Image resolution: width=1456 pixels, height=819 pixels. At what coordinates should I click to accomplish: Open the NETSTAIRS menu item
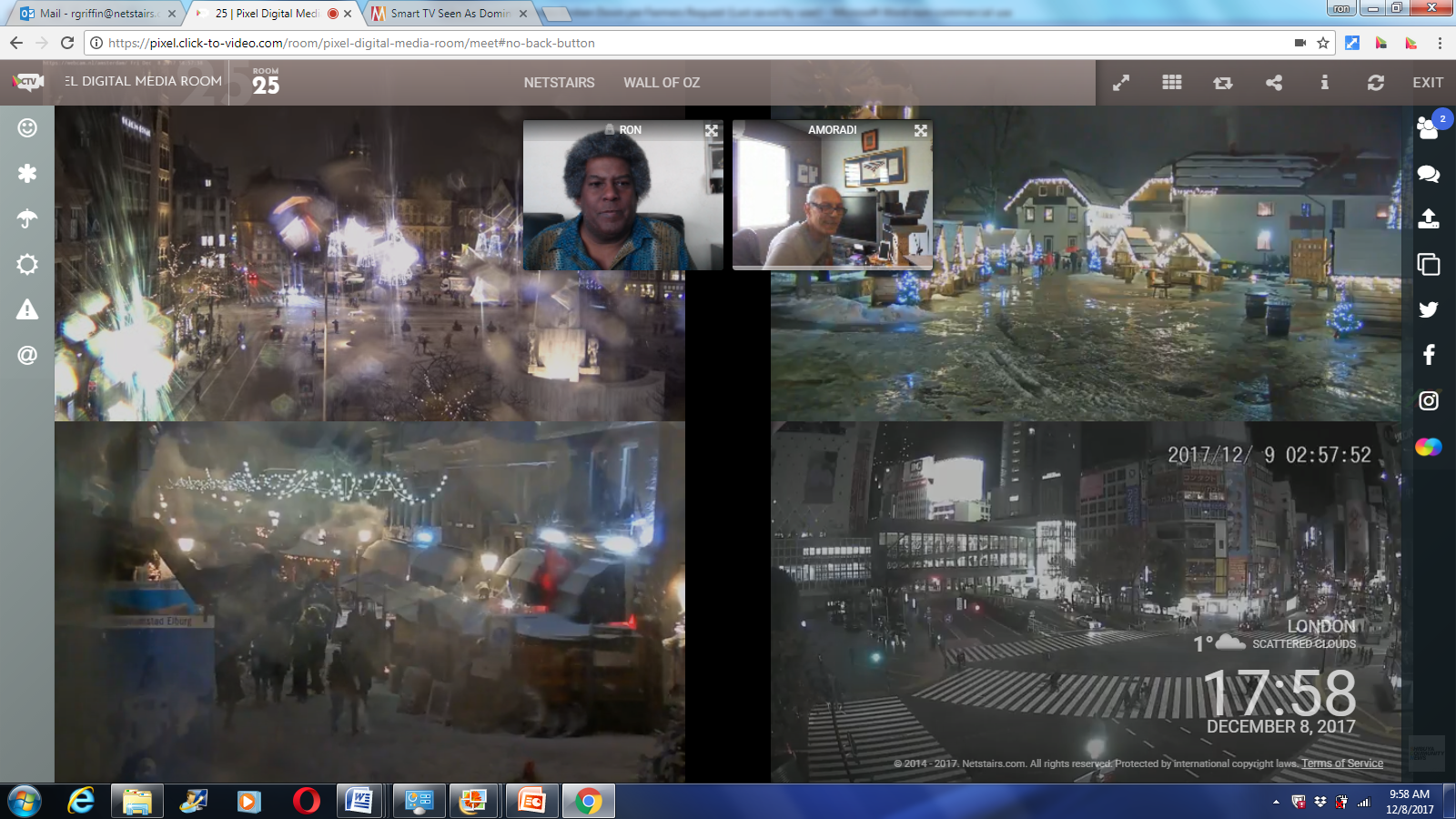click(559, 83)
